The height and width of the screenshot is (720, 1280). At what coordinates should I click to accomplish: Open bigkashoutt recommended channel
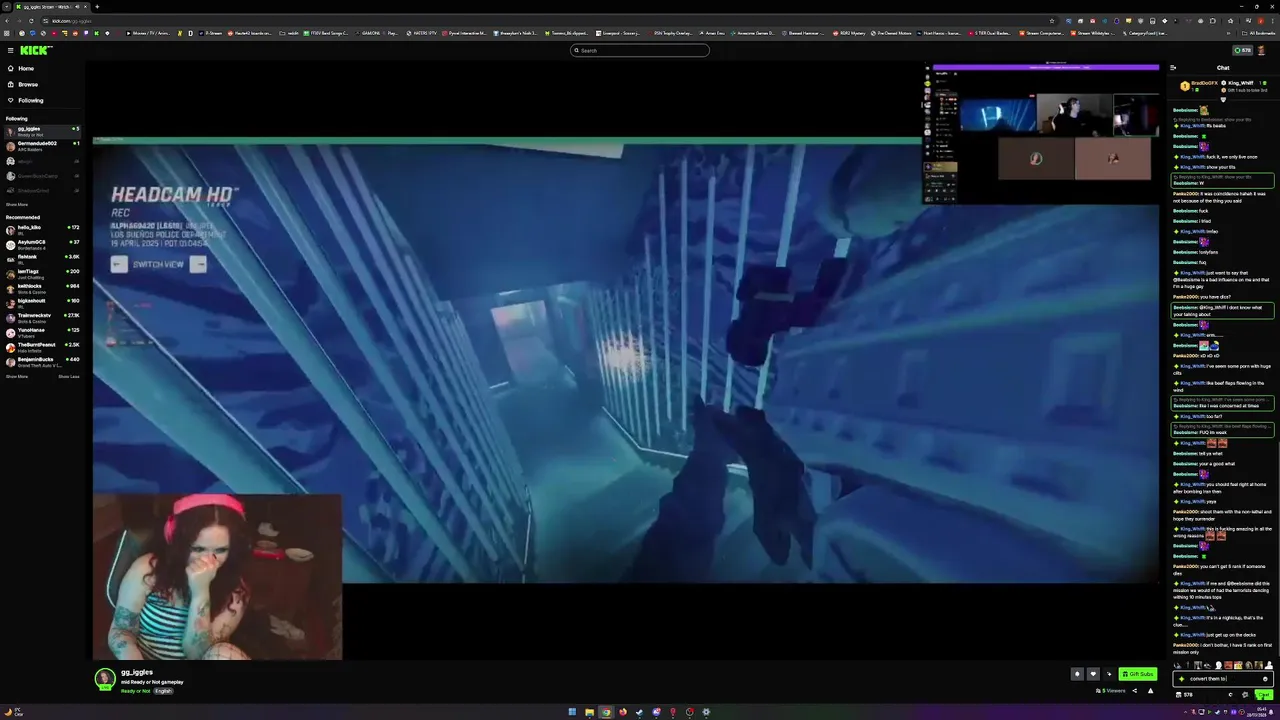click(x=42, y=302)
